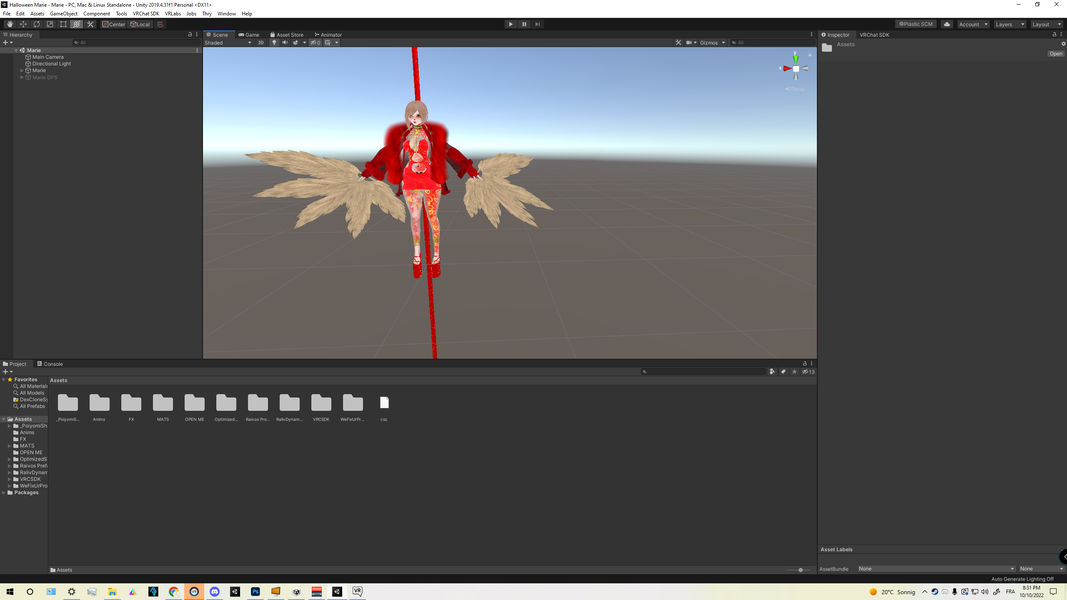Screen dimensions: 1067x600
Task: Select the Hand tool in the toolbar
Action: tap(10, 24)
